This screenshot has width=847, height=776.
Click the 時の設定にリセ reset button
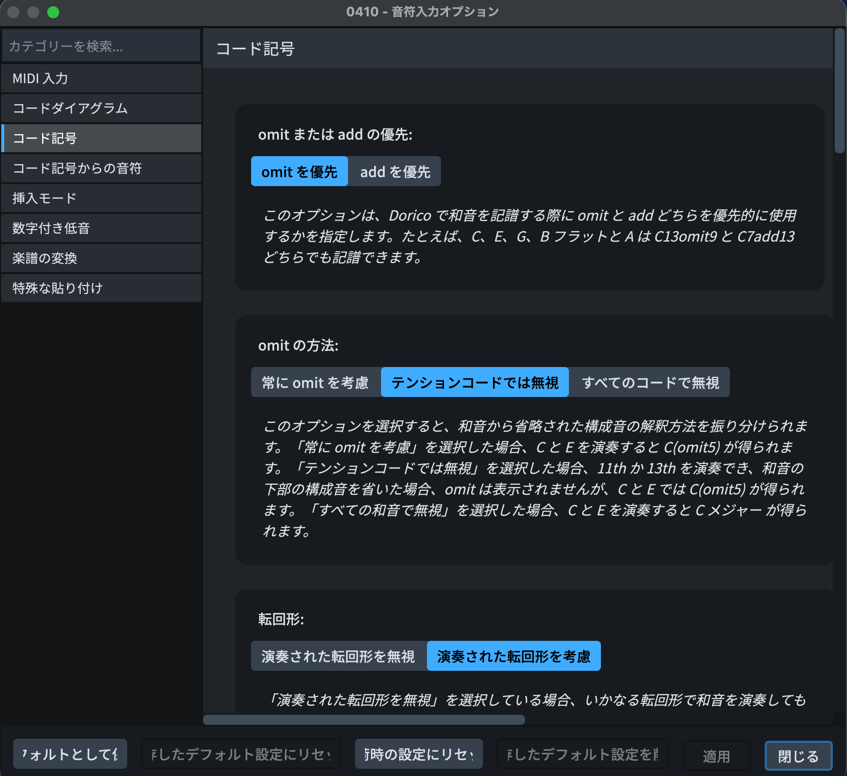(419, 754)
